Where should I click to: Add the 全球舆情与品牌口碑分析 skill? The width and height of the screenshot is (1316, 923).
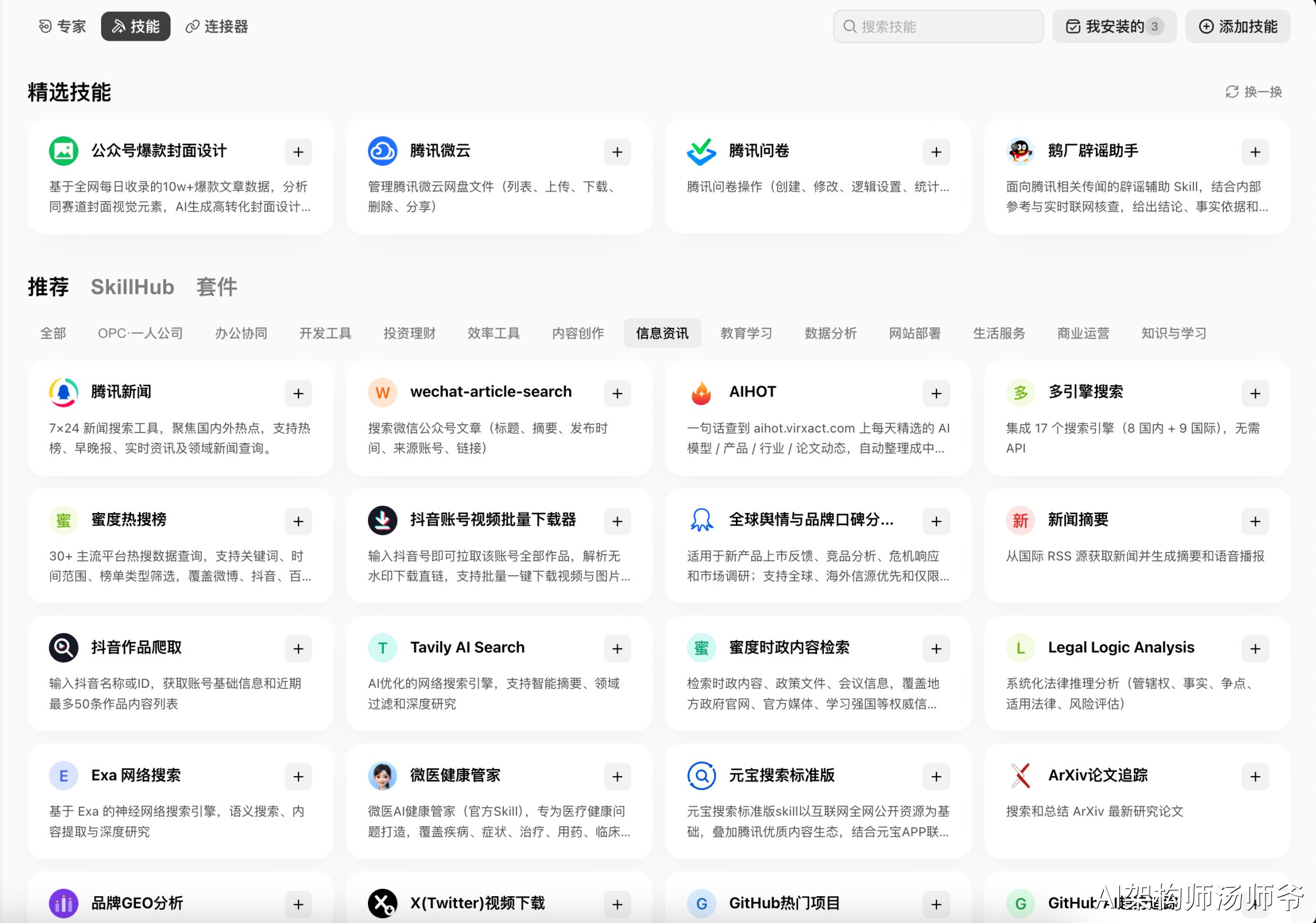click(x=936, y=521)
